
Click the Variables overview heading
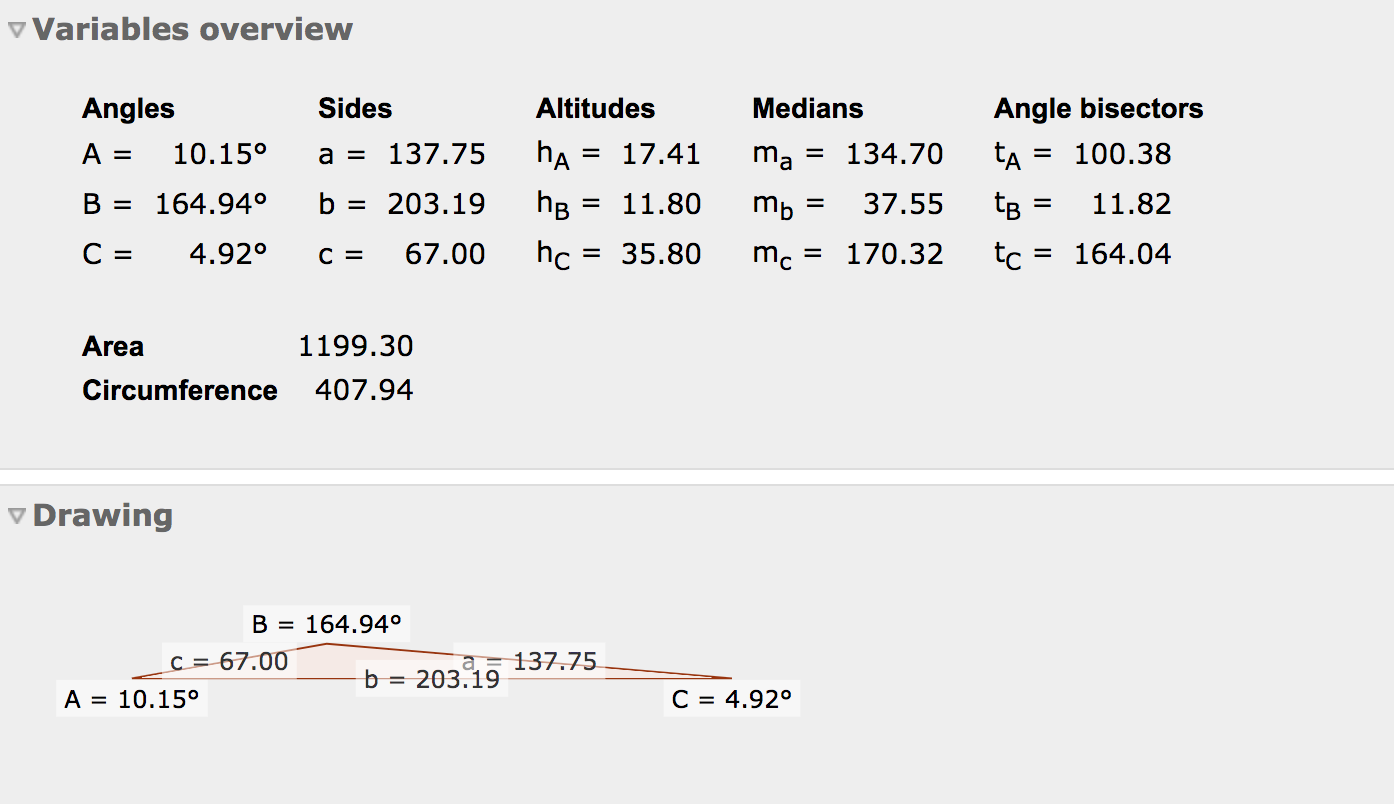pos(192,30)
